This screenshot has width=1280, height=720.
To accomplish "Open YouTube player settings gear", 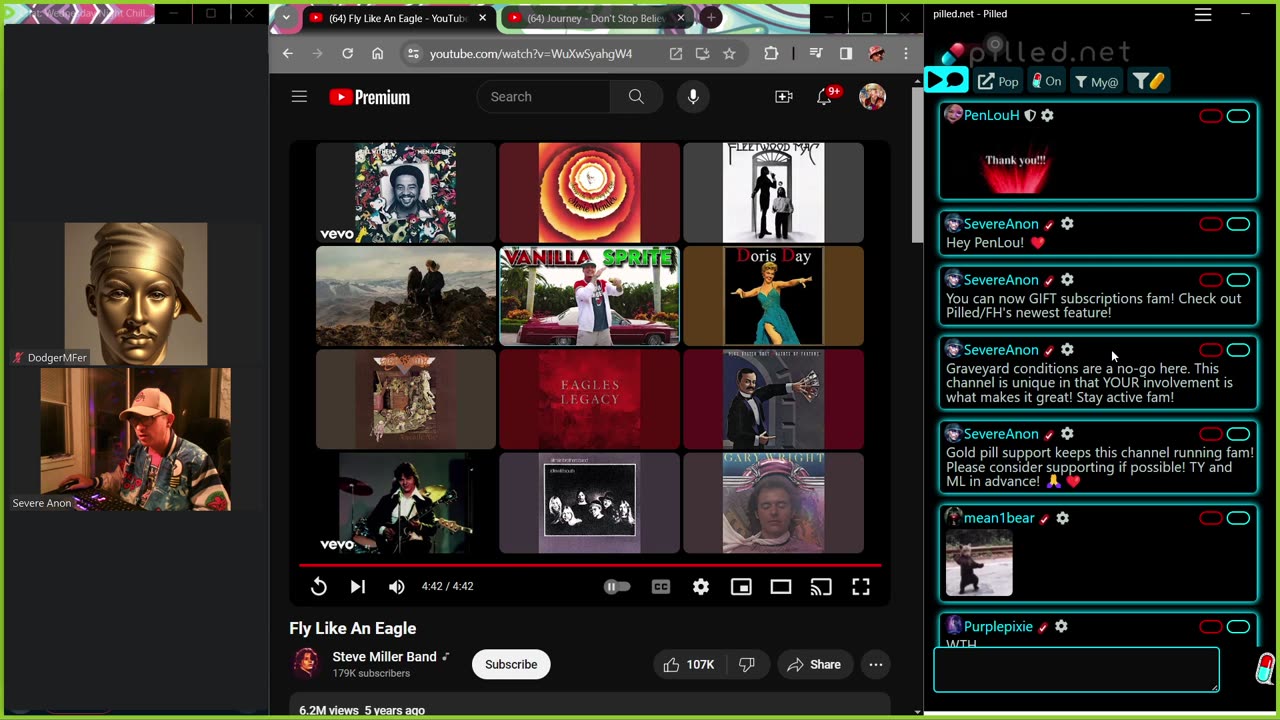I will (x=701, y=587).
